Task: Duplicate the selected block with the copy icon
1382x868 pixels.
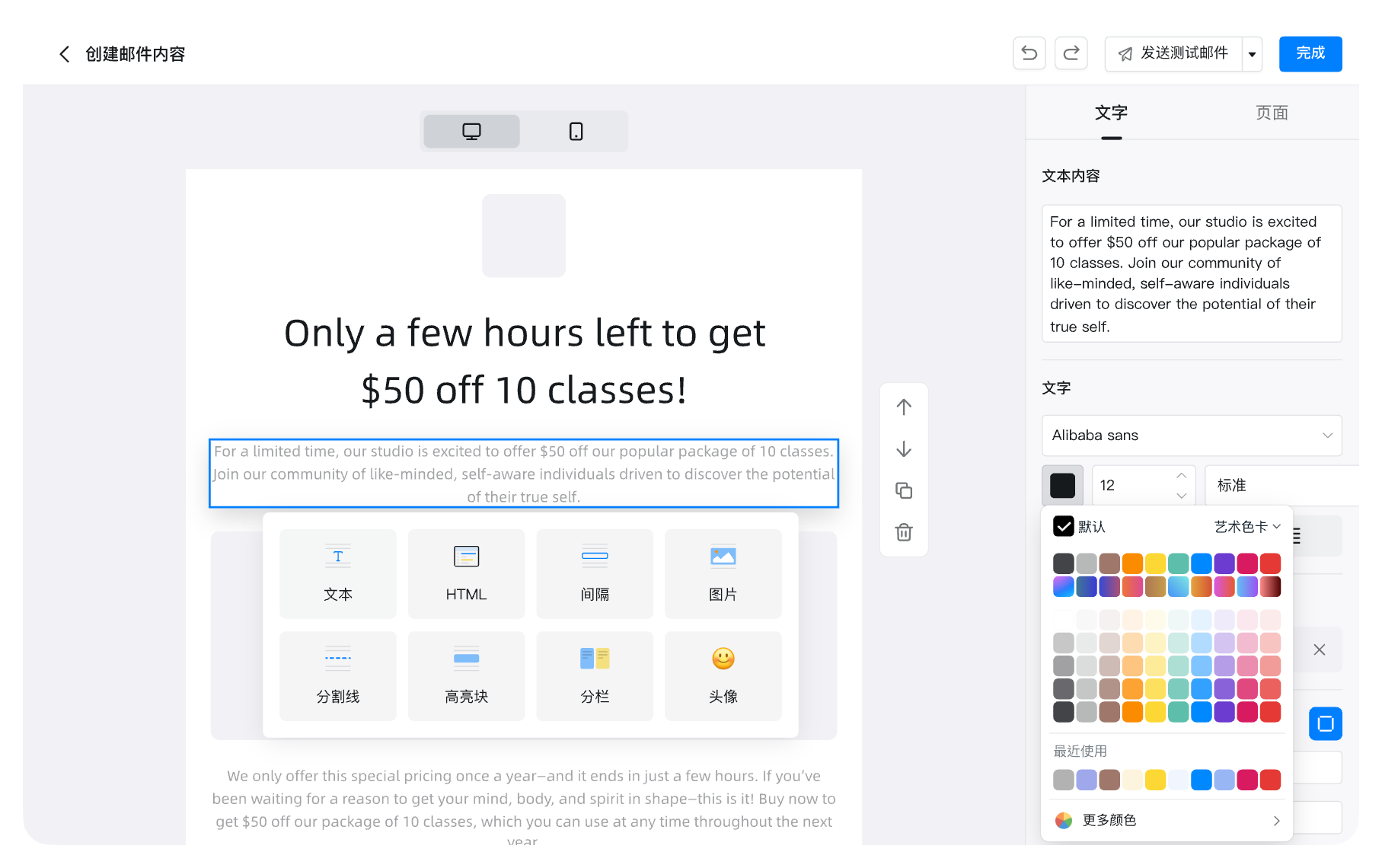Action: point(904,490)
